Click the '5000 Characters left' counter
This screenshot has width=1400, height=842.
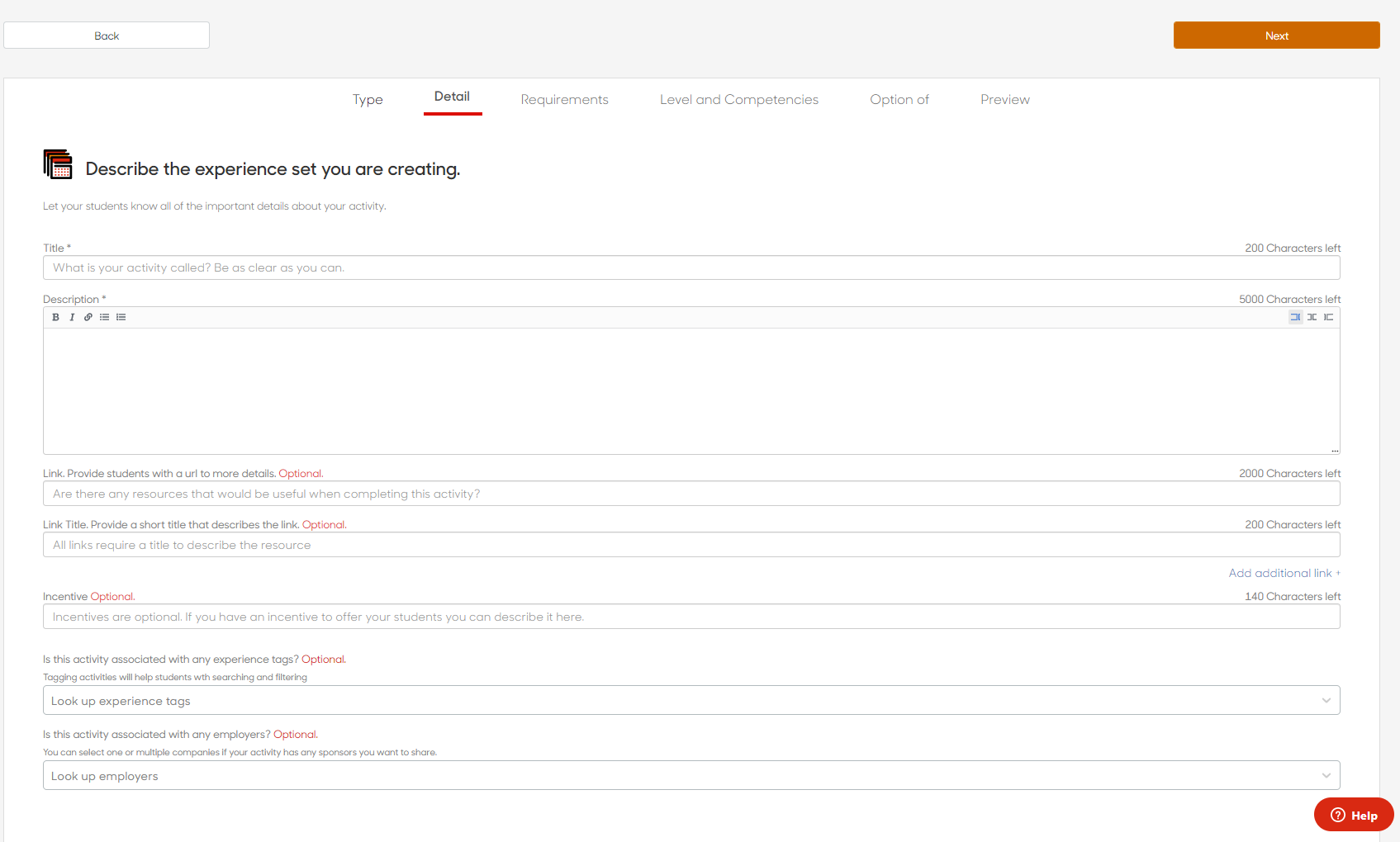[x=1289, y=300]
